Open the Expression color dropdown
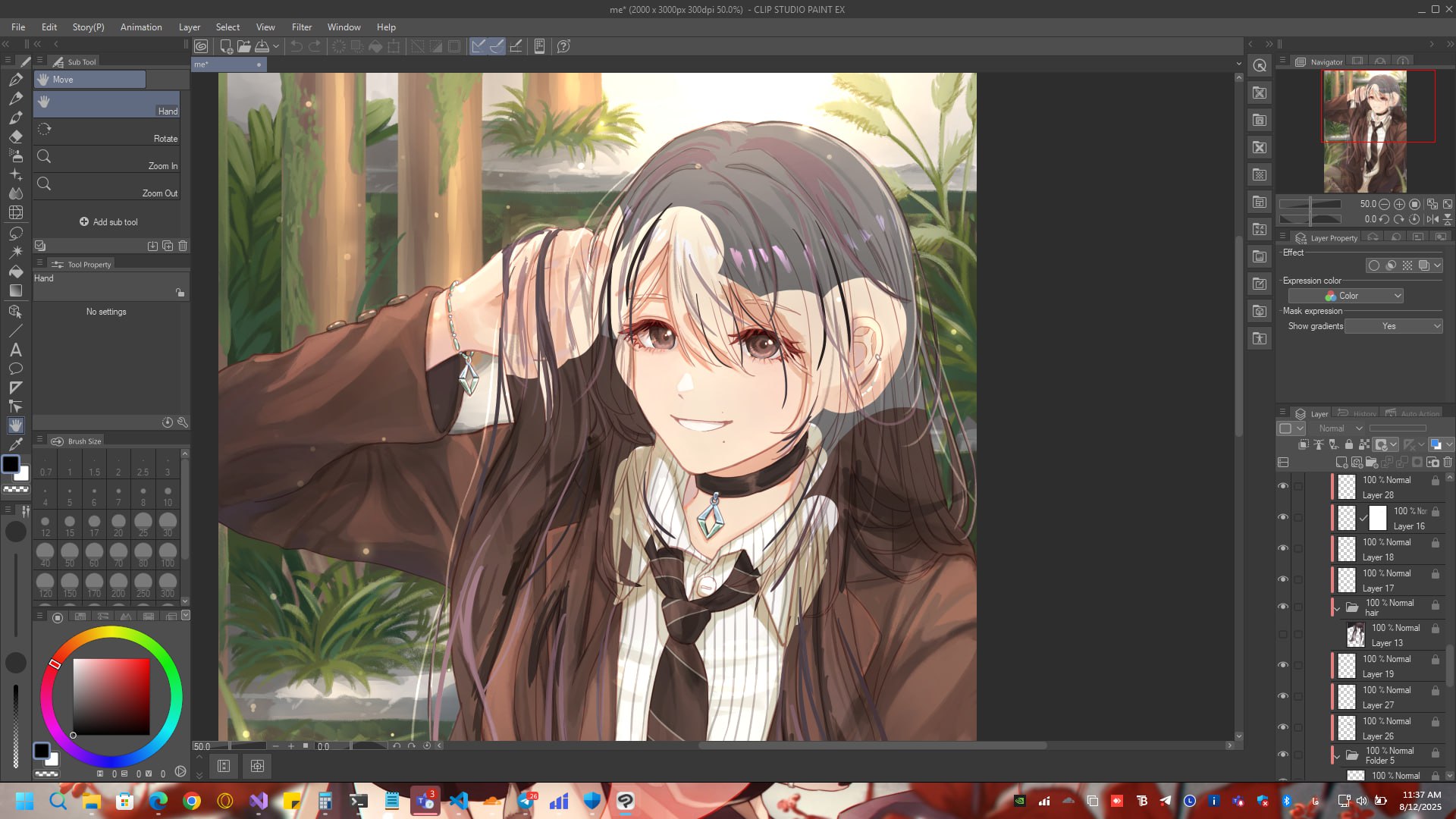Screen dimensions: 1456x819 [1345, 296]
